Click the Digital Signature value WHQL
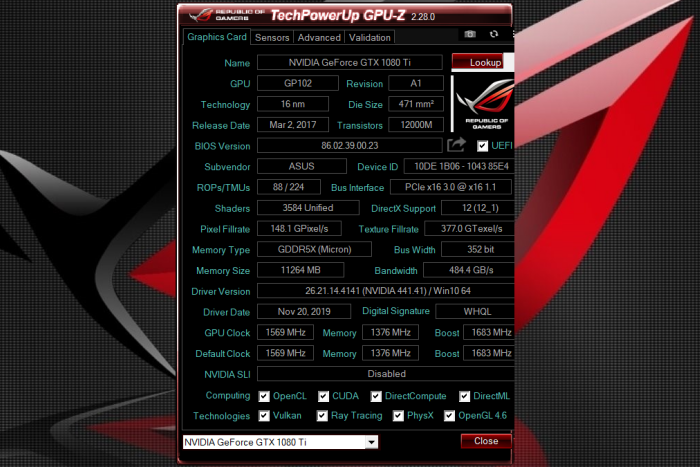Viewport: 700px width, 467px height. 475,311
